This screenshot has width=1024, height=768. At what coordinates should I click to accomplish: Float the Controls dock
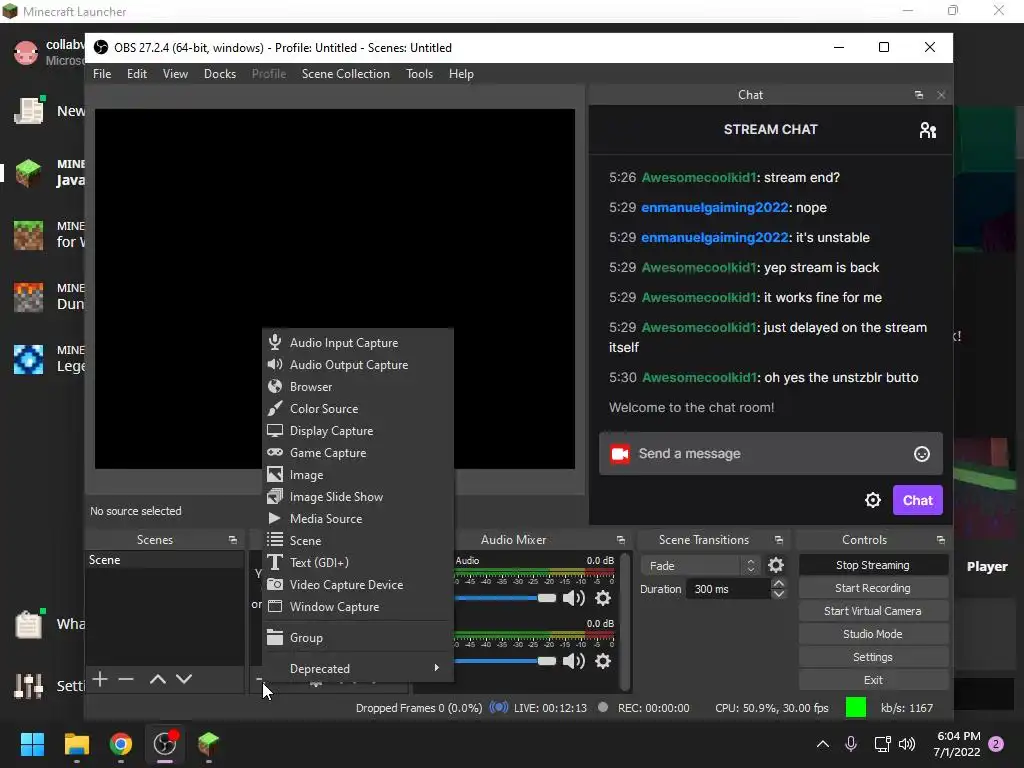click(940, 540)
